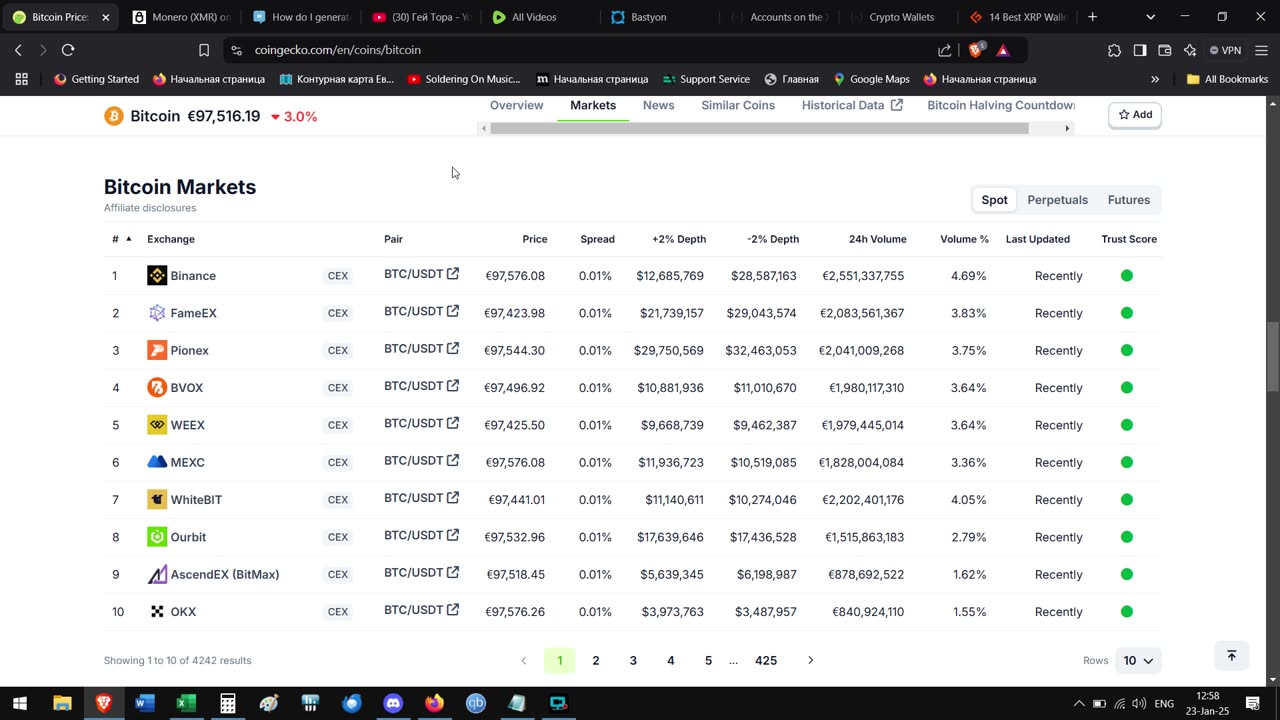
Task: Select Spot market type
Action: [994, 200]
